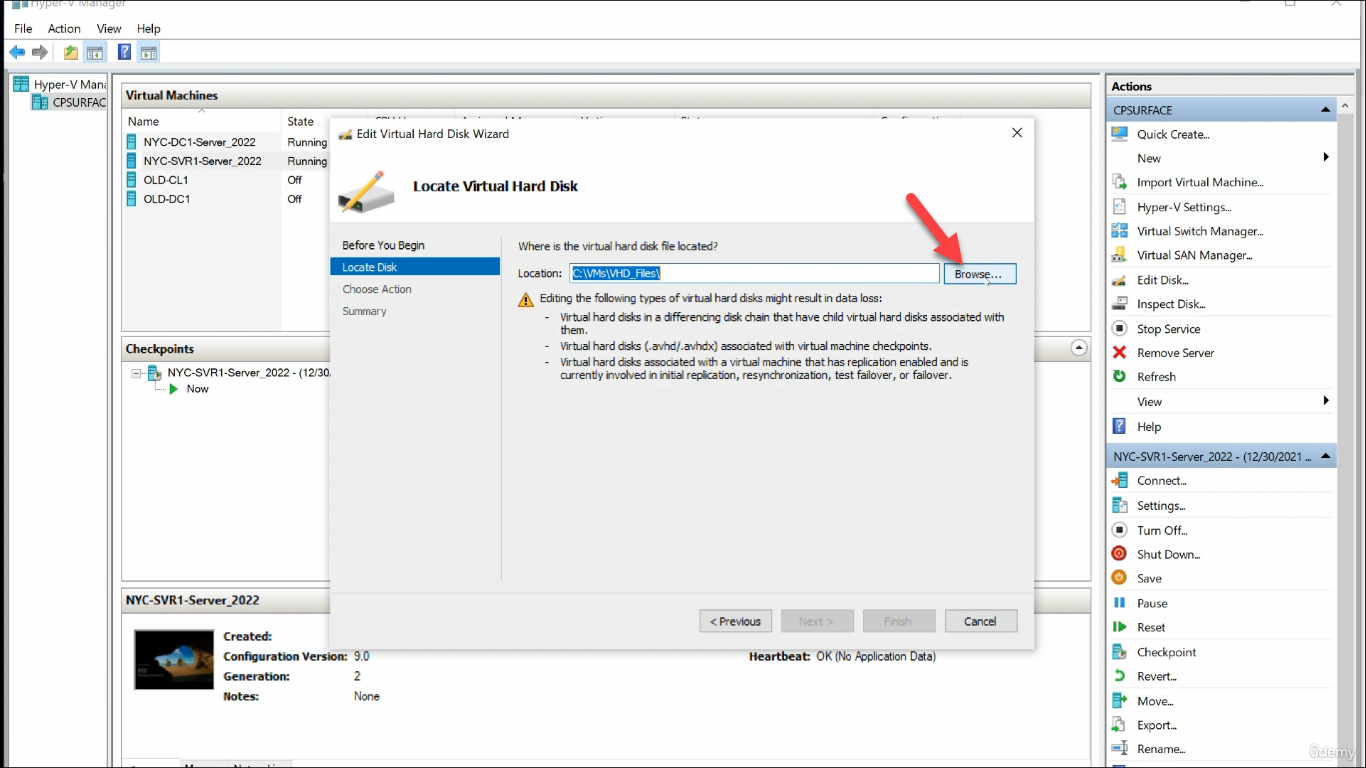Click the Pause icon
Viewport: 1366px width, 768px height.
pyautogui.click(x=1120, y=603)
